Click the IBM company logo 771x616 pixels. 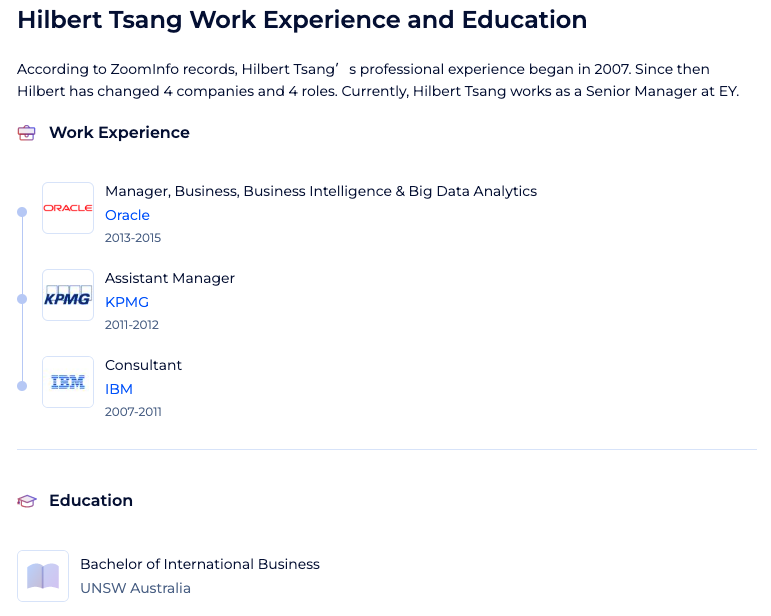pos(68,382)
